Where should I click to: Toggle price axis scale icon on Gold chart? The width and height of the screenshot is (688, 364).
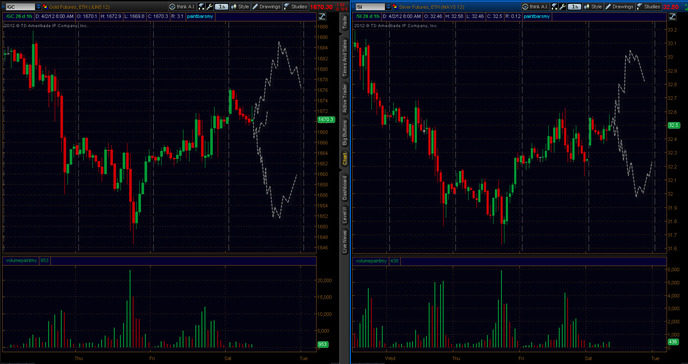click(x=322, y=17)
